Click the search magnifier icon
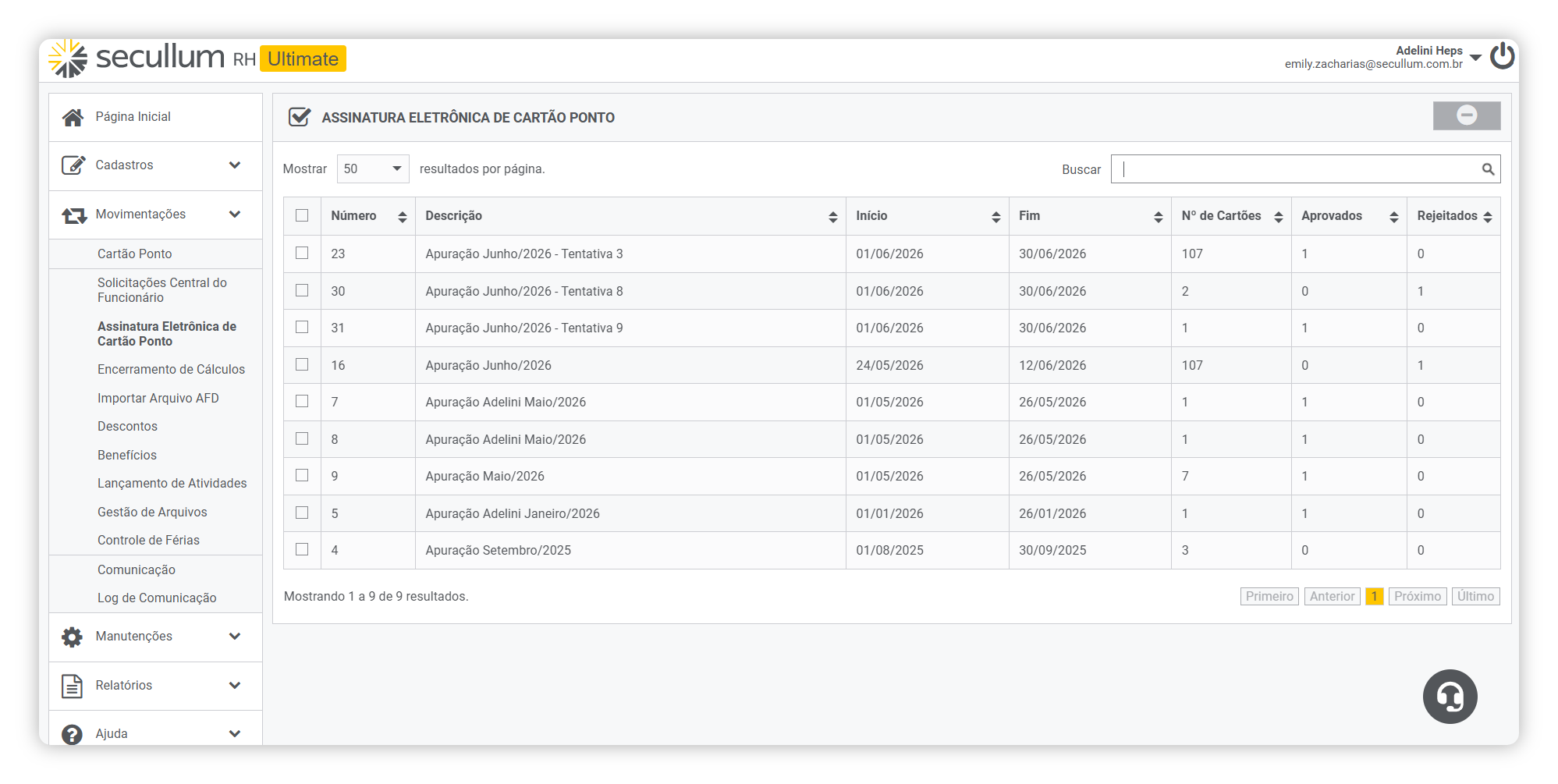The image size is (1558, 784). click(1488, 169)
